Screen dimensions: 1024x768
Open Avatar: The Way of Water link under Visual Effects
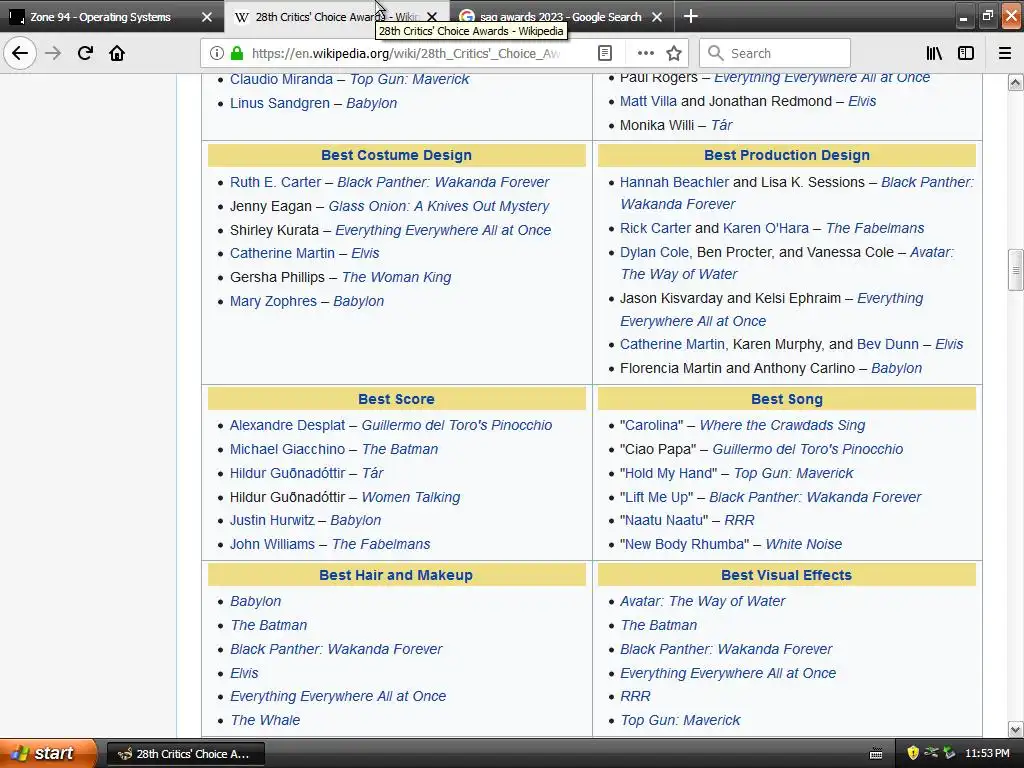(x=702, y=601)
